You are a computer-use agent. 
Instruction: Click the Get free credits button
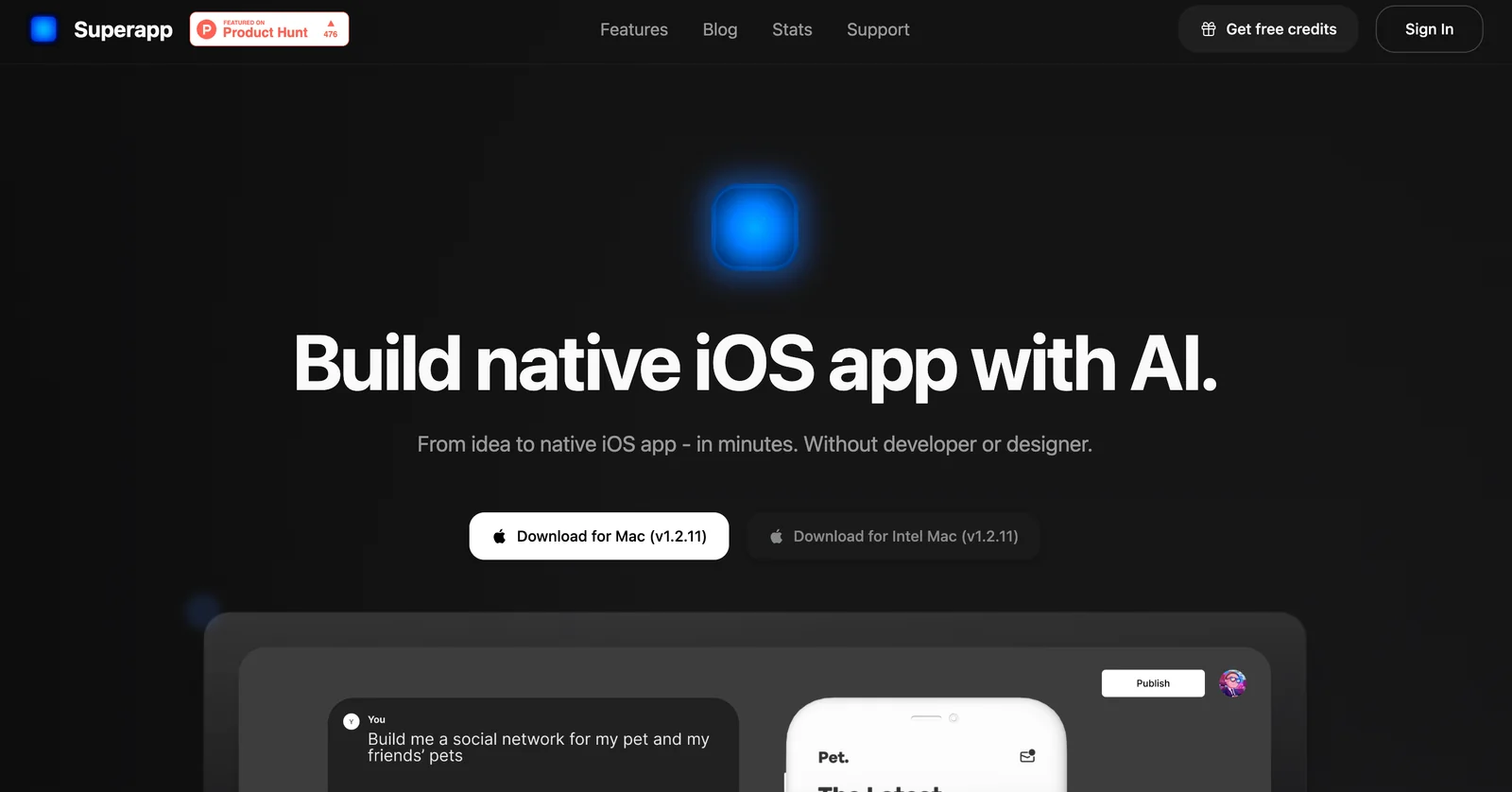pyautogui.click(x=1268, y=29)
